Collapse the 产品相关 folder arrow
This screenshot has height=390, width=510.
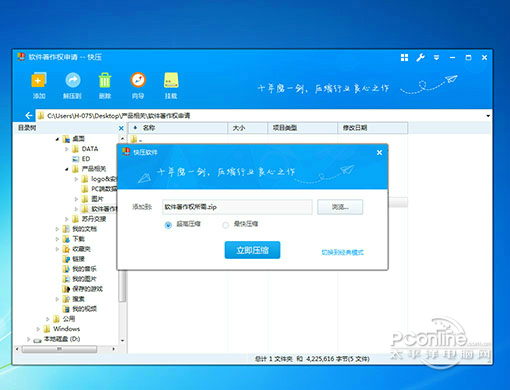coord(67,169)
